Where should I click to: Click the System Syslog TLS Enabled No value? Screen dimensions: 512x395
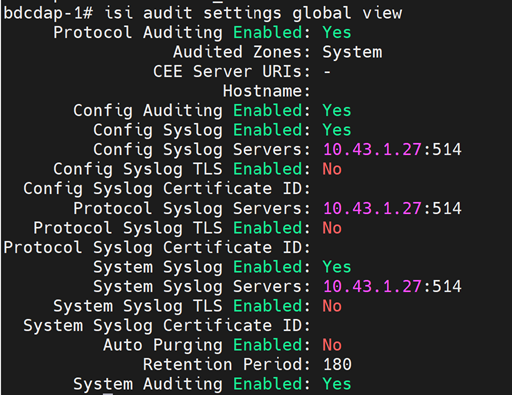coord(332,306)
